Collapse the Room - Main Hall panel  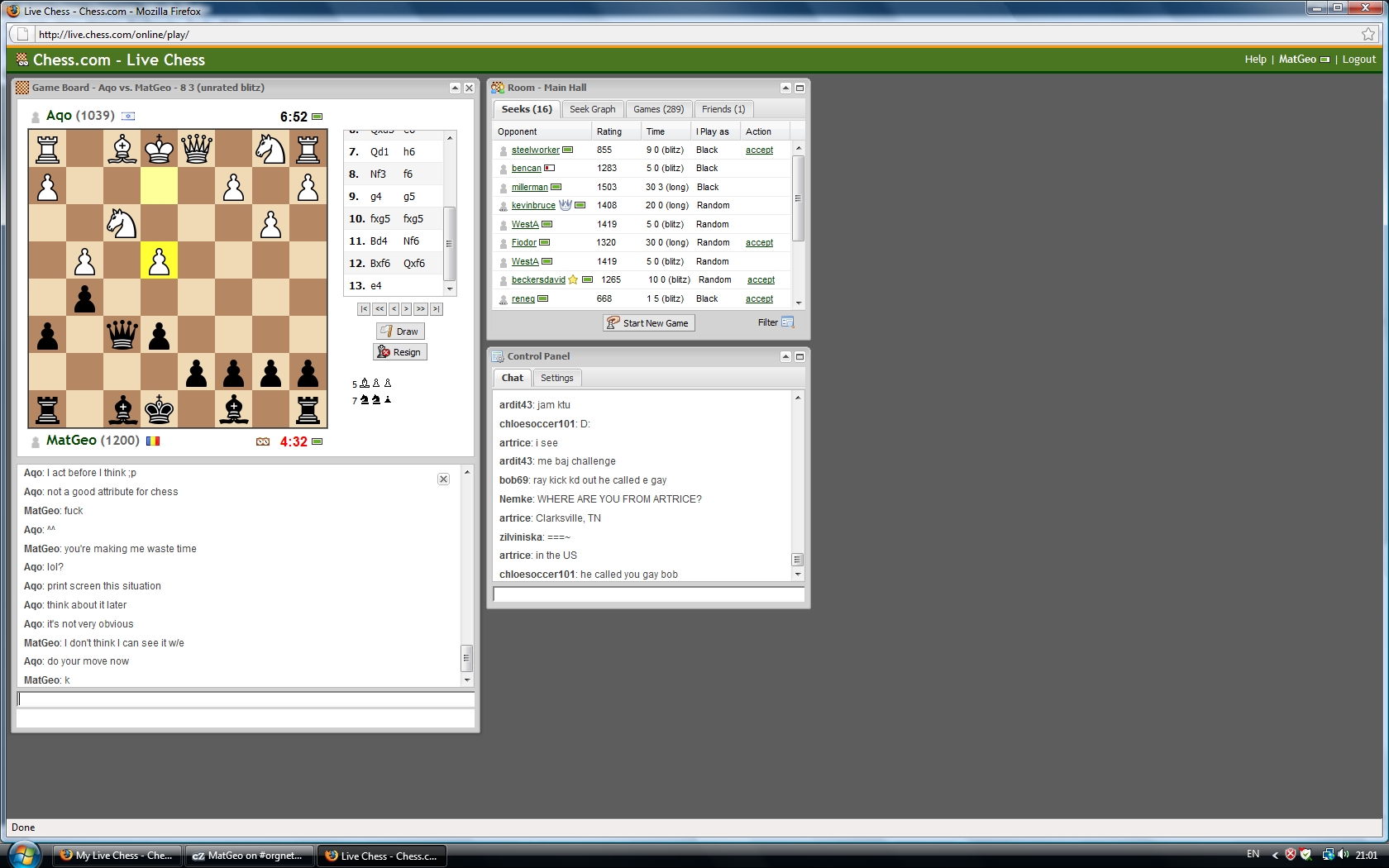coord(785,88)
